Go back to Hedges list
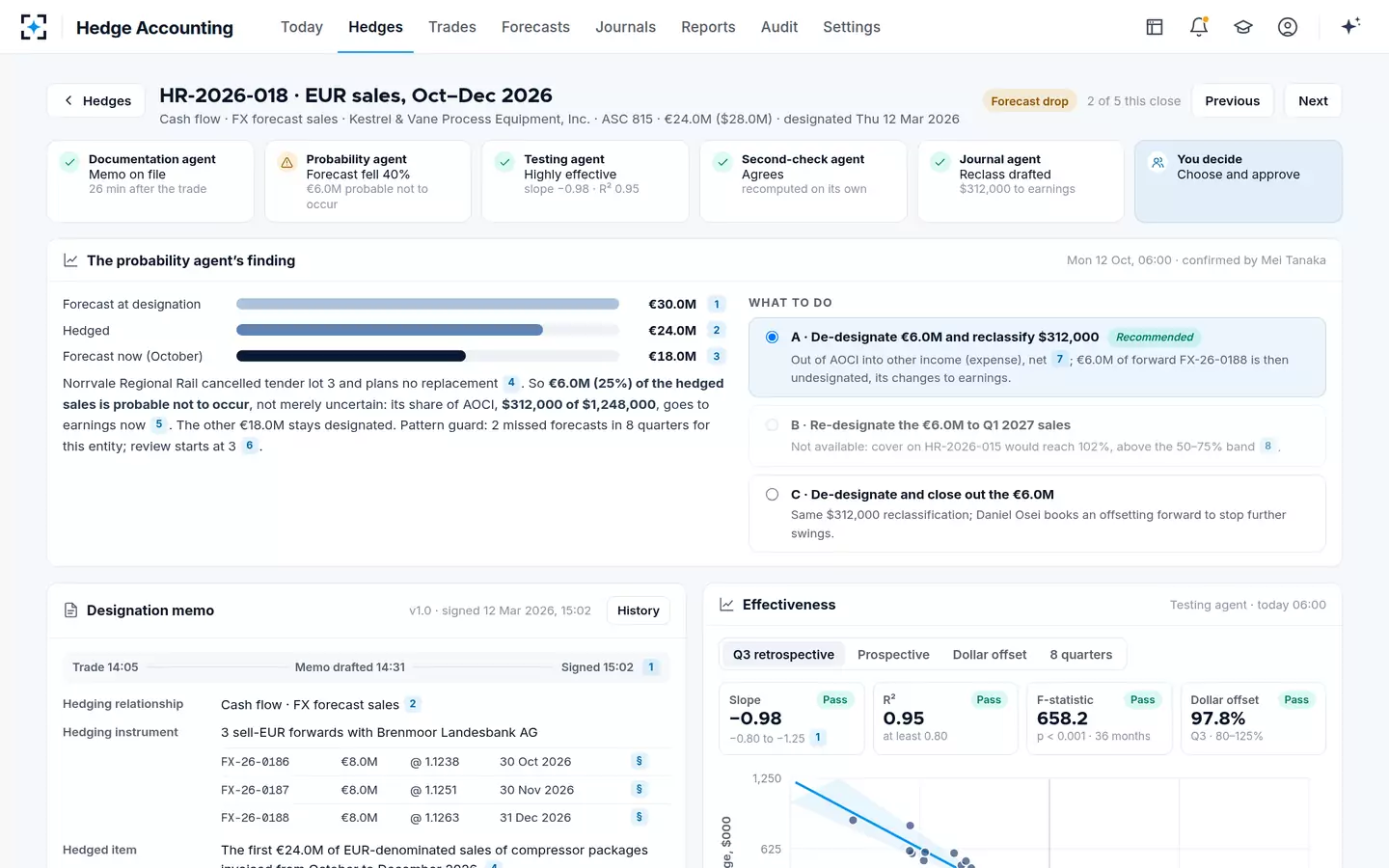 coord(96,100)
